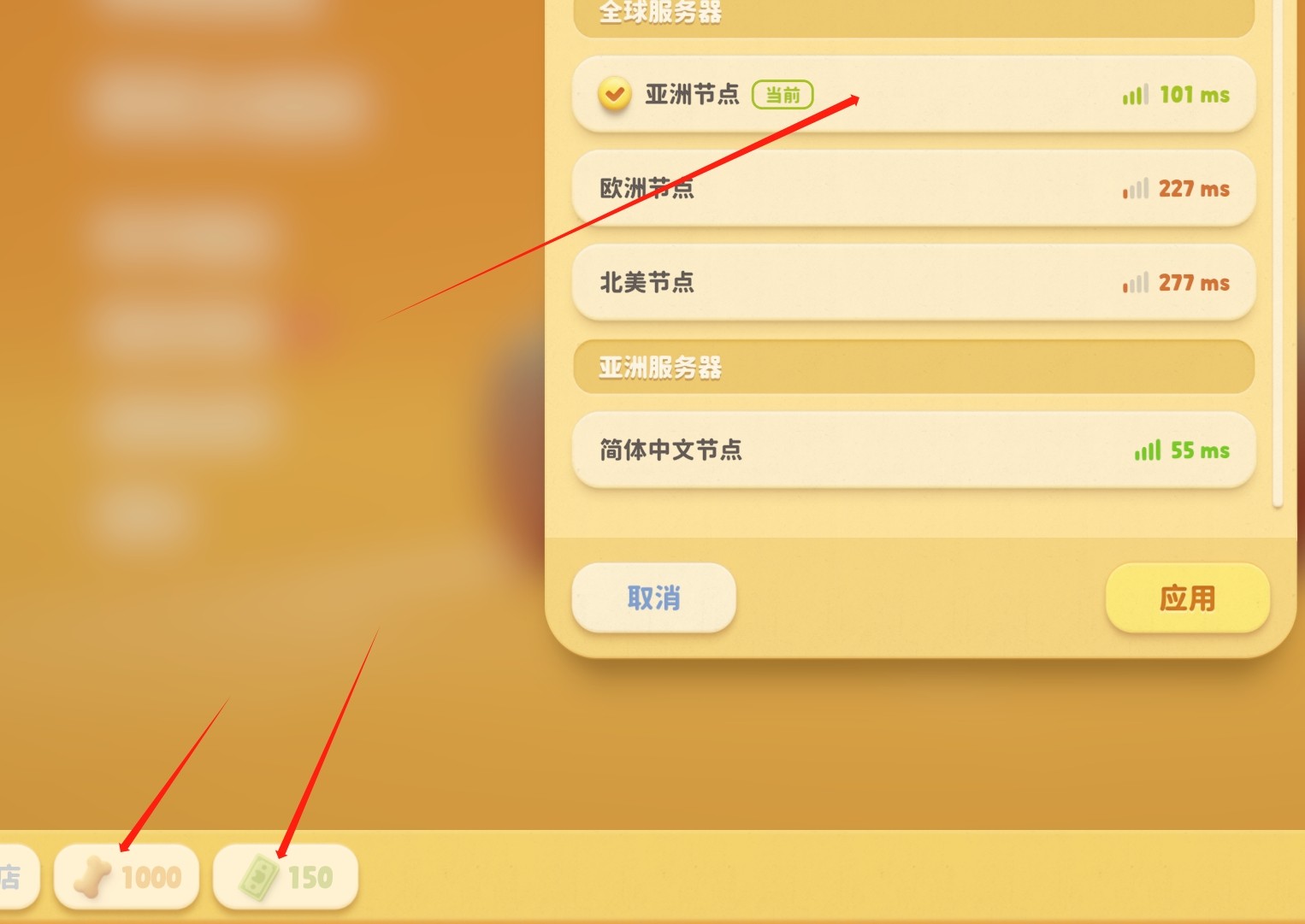This screenshot has width=1305, height=924.
Task: Open the 150 cash balance pill
Action: click(x=285, y=877)
